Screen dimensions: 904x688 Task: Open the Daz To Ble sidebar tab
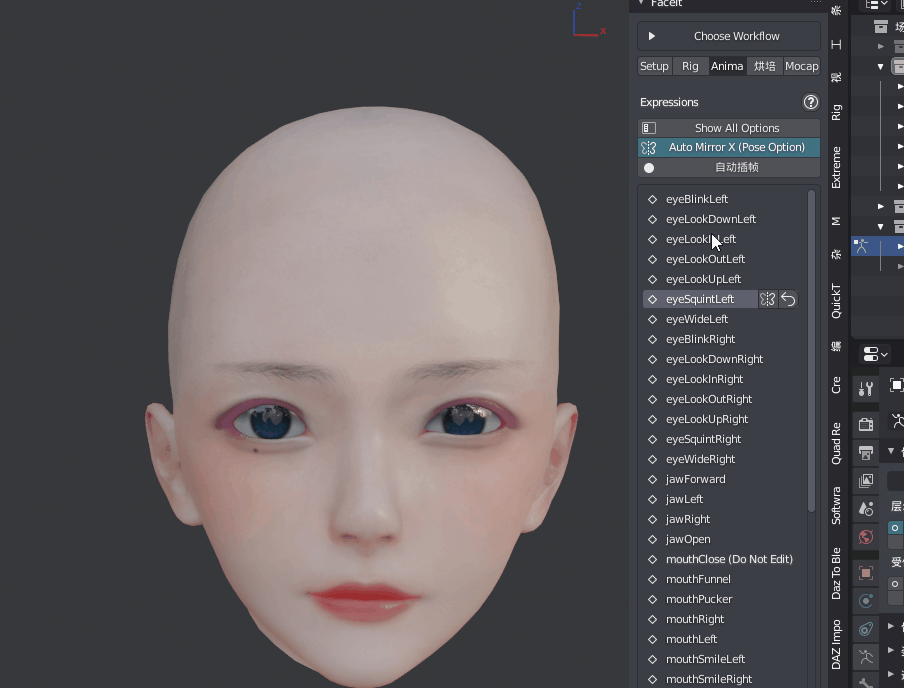pyautogui.click(x=836, y=573)
